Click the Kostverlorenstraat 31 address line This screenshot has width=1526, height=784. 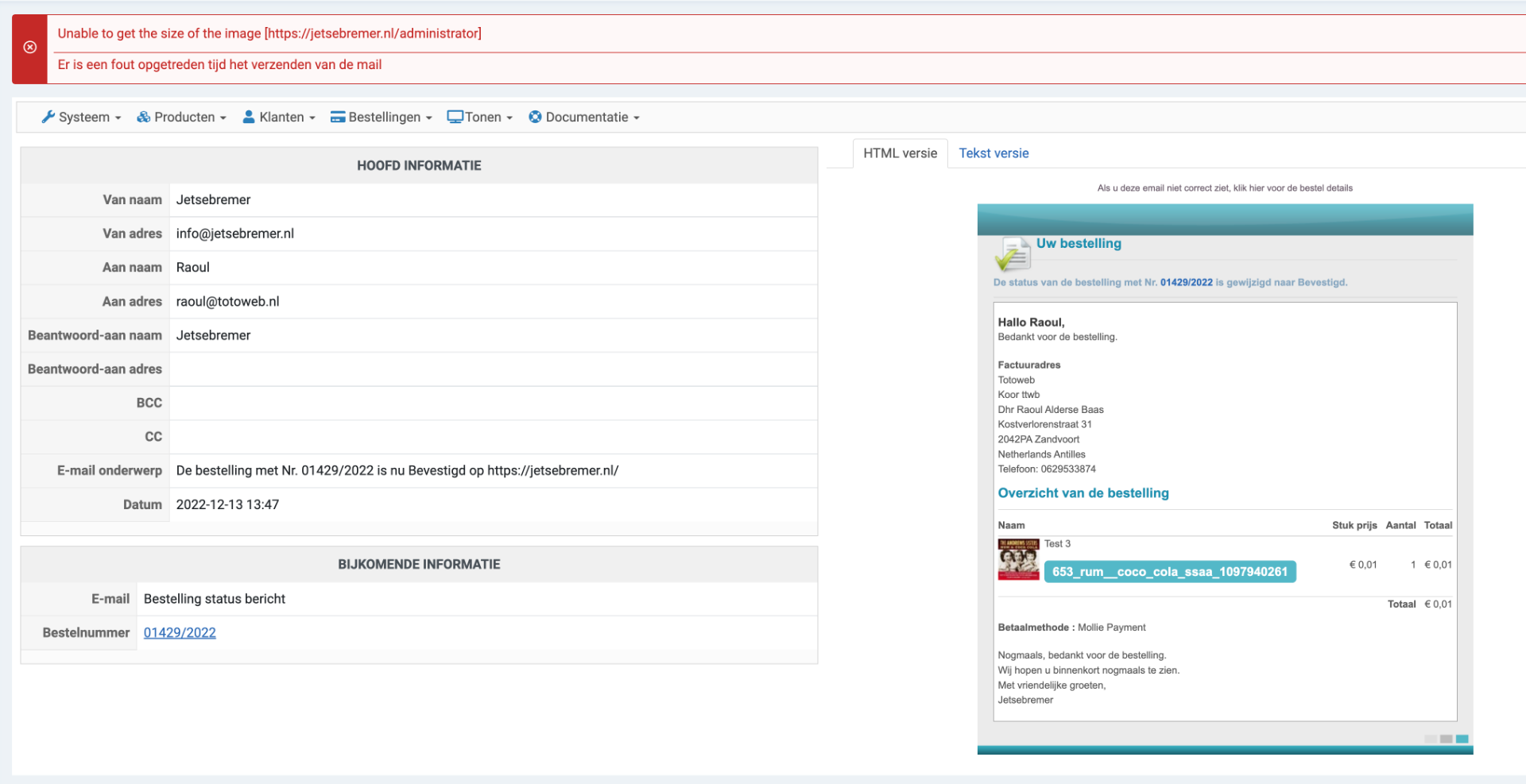(x=1044, y=424)
